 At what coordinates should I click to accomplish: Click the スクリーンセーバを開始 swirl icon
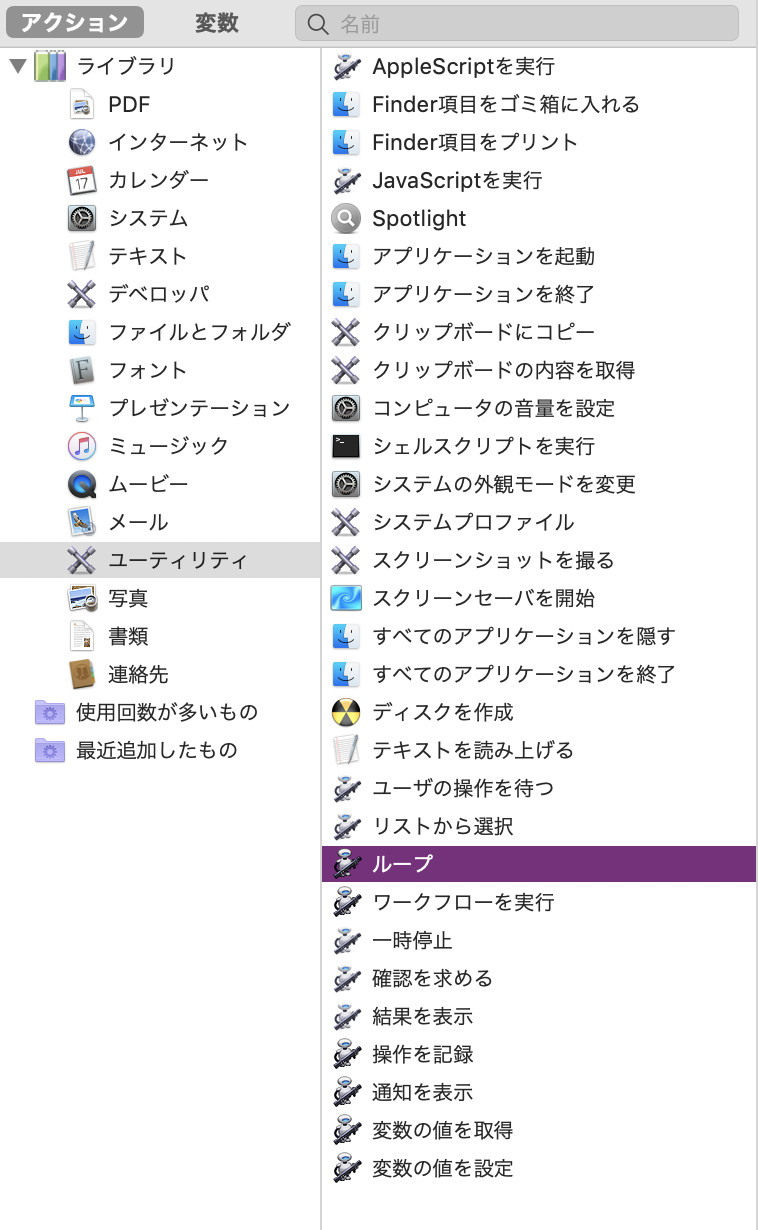click(x=346, y=599)
